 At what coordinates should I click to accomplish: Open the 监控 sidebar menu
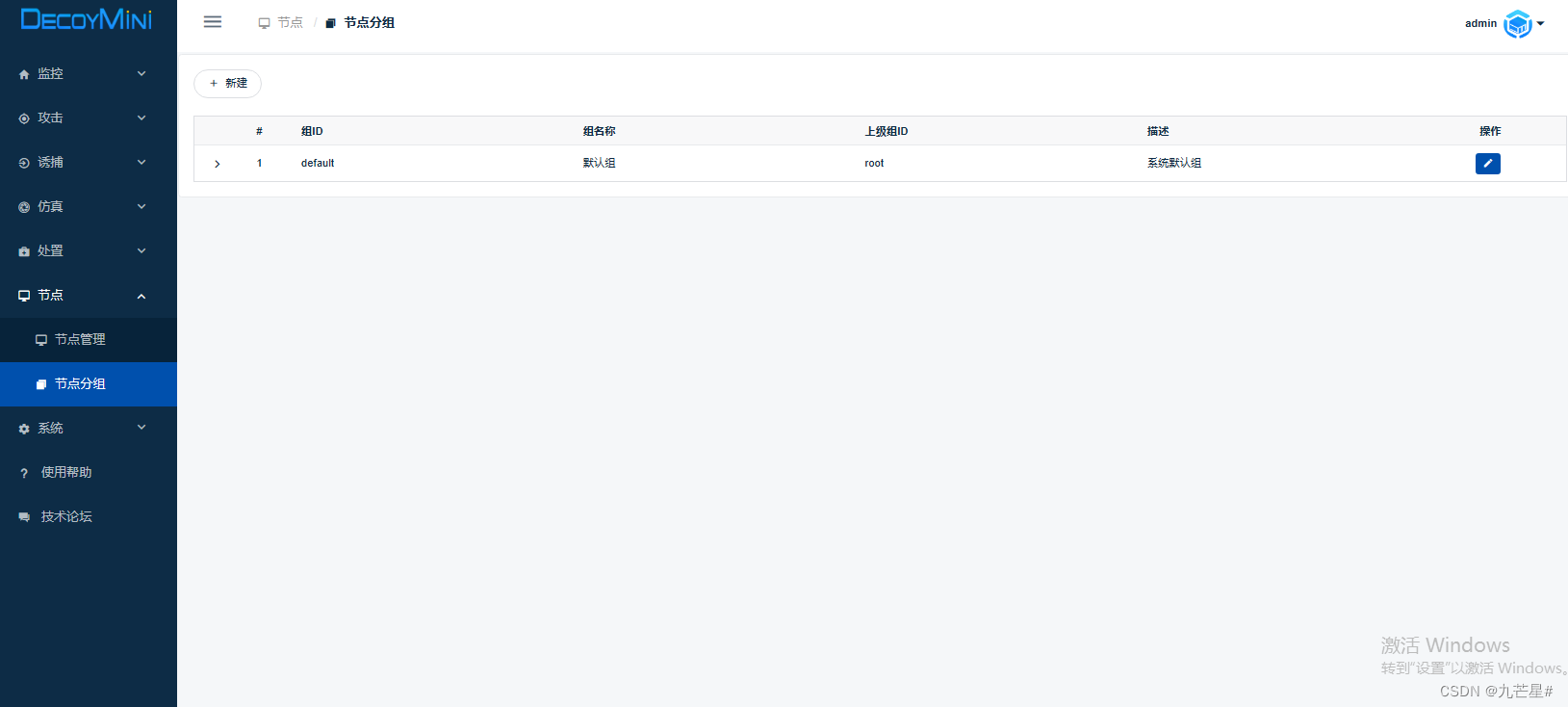(89, 73)
